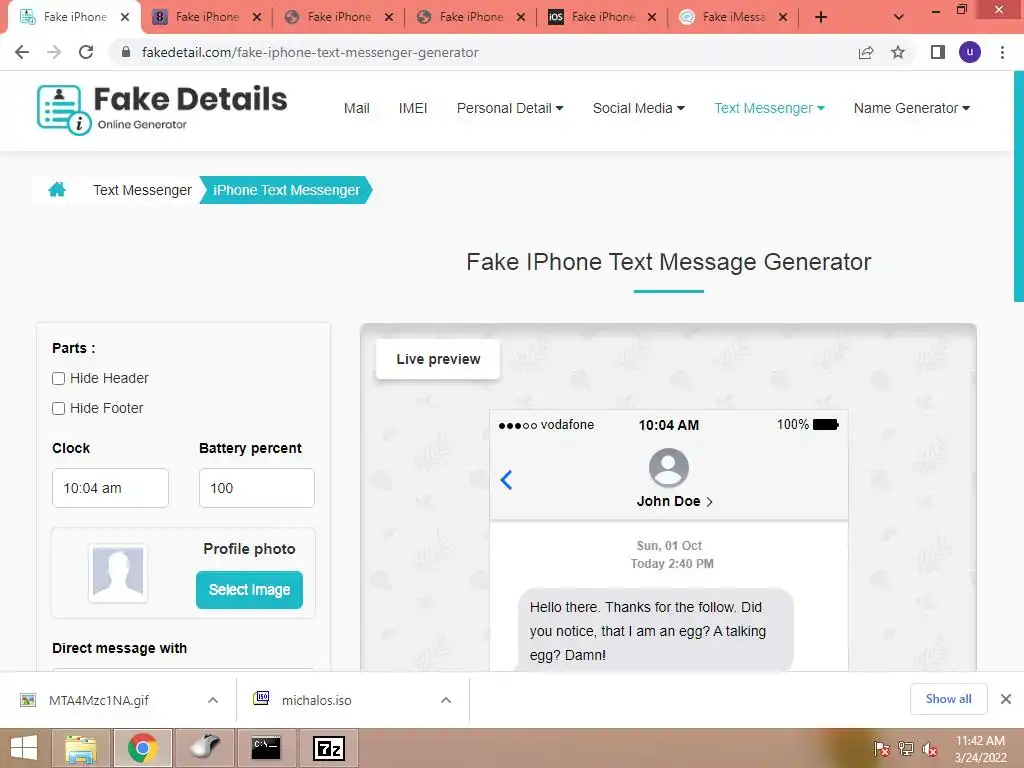Click the profile photo placeholder thumbnail
Image resolution: width=1024 pixels, height=768 pixels.
point(118,572)
